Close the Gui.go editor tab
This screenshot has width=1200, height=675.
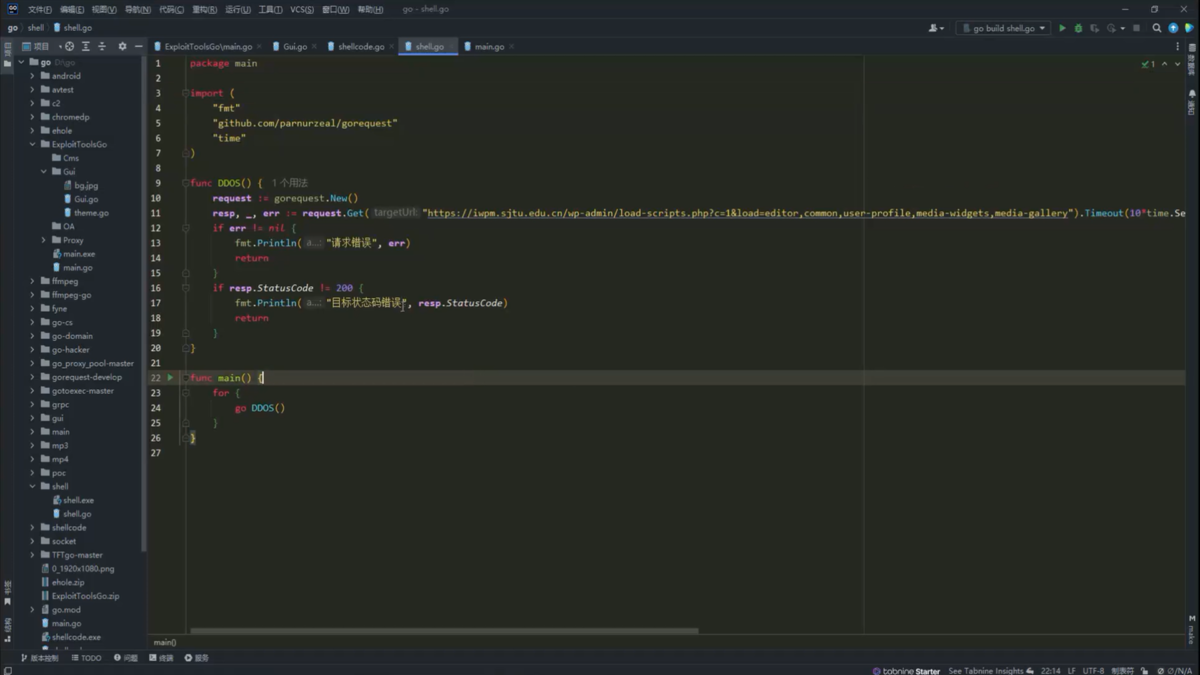click(315, 47)
